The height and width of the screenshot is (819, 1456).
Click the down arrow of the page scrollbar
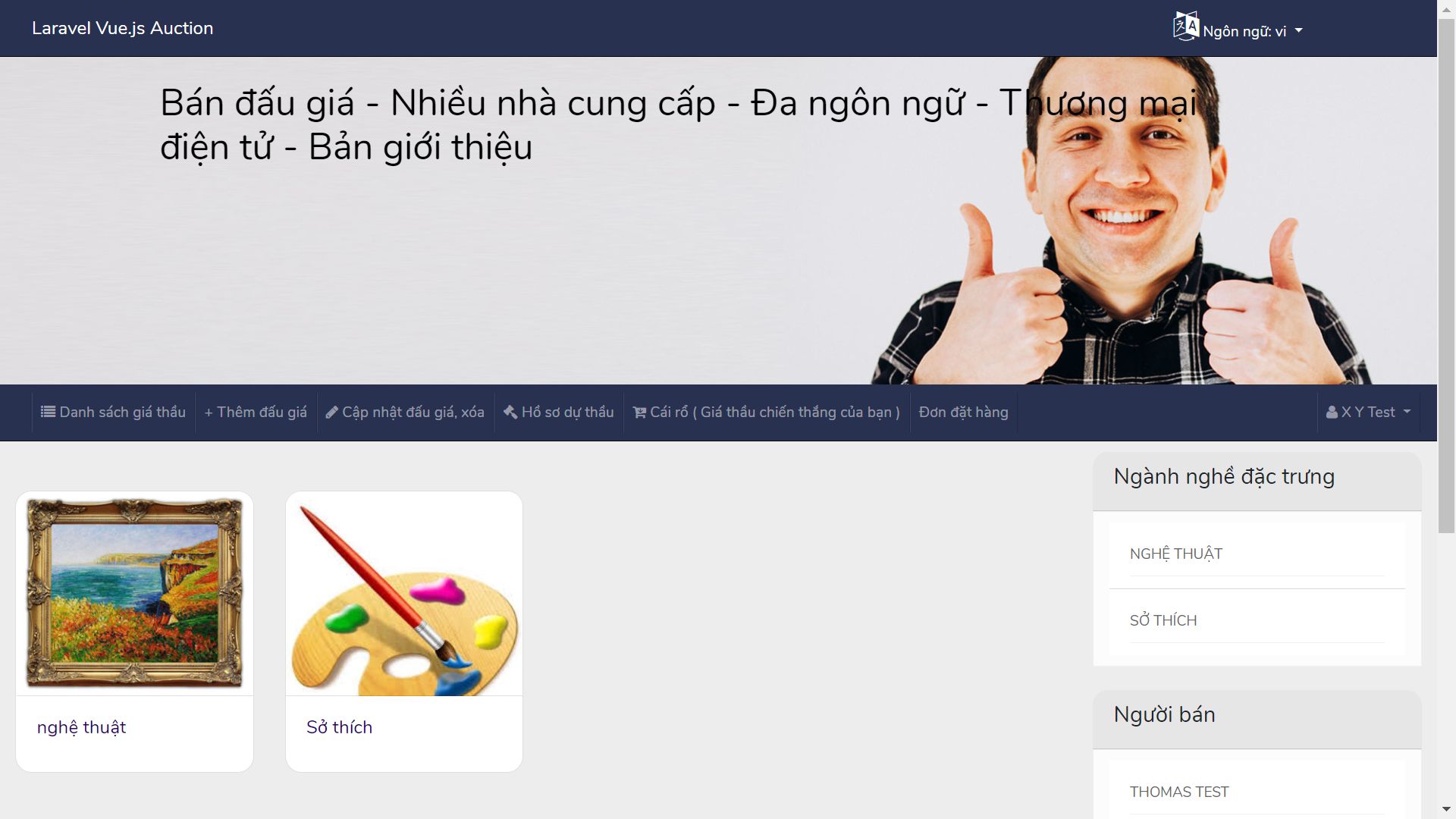pyautogui.click(x=1446, y=809)
